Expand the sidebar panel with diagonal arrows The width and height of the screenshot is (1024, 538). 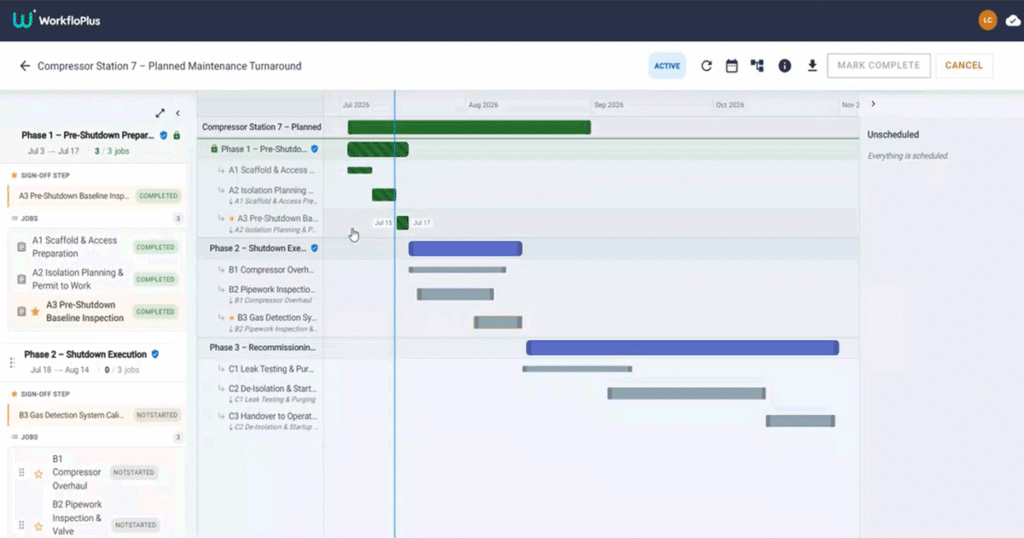tap(160, 113)
